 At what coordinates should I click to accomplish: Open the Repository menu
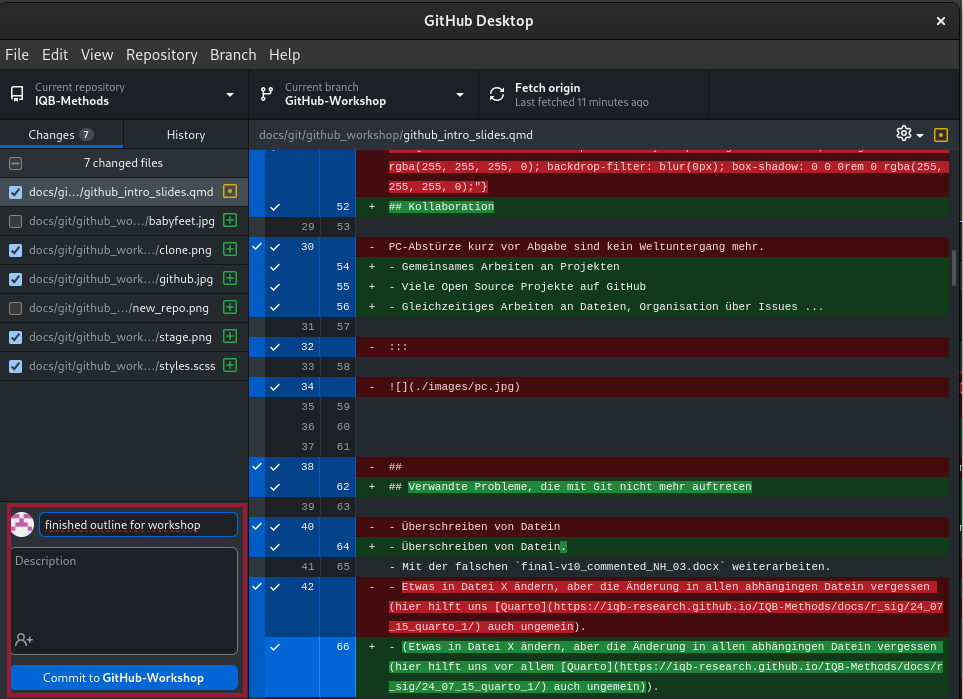point(161,55)
